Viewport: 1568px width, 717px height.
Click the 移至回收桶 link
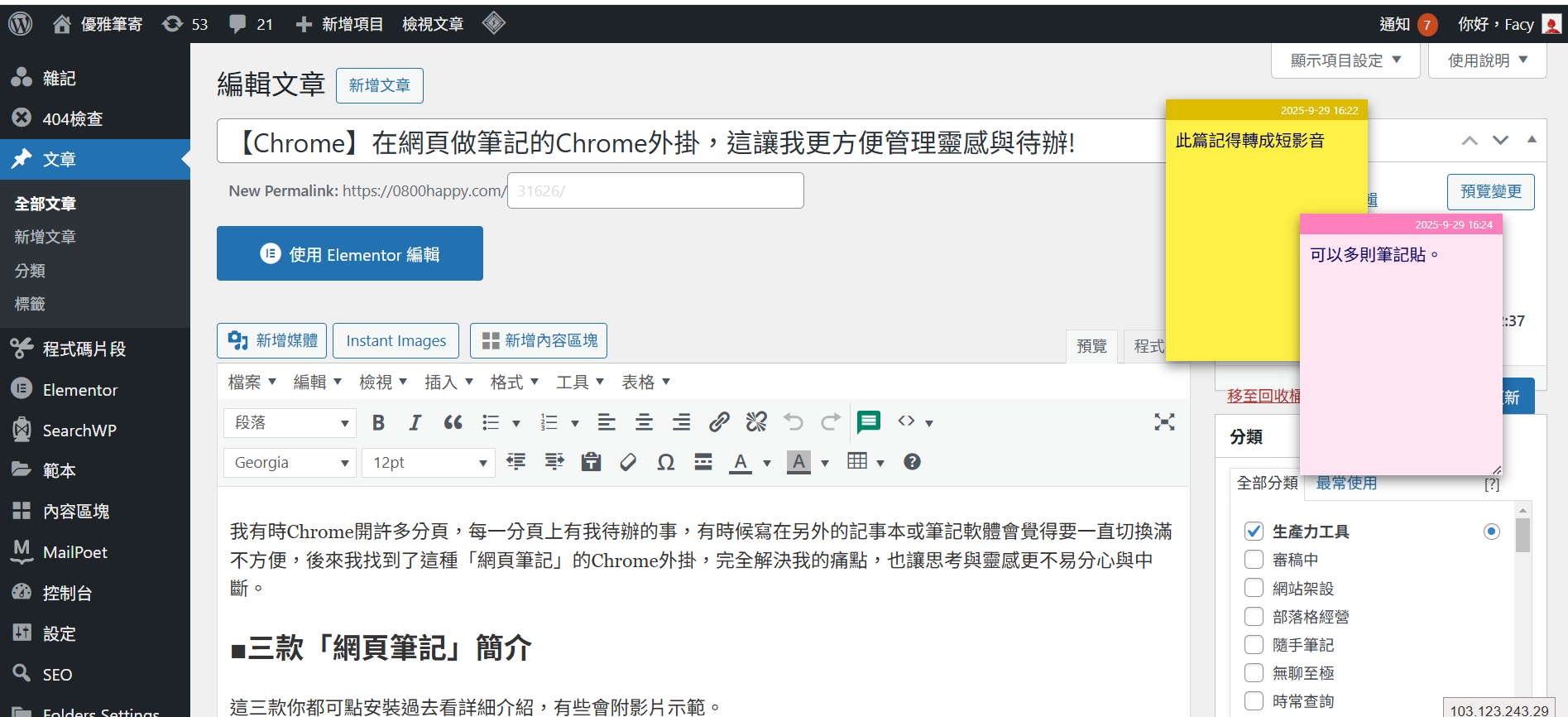1264,396
